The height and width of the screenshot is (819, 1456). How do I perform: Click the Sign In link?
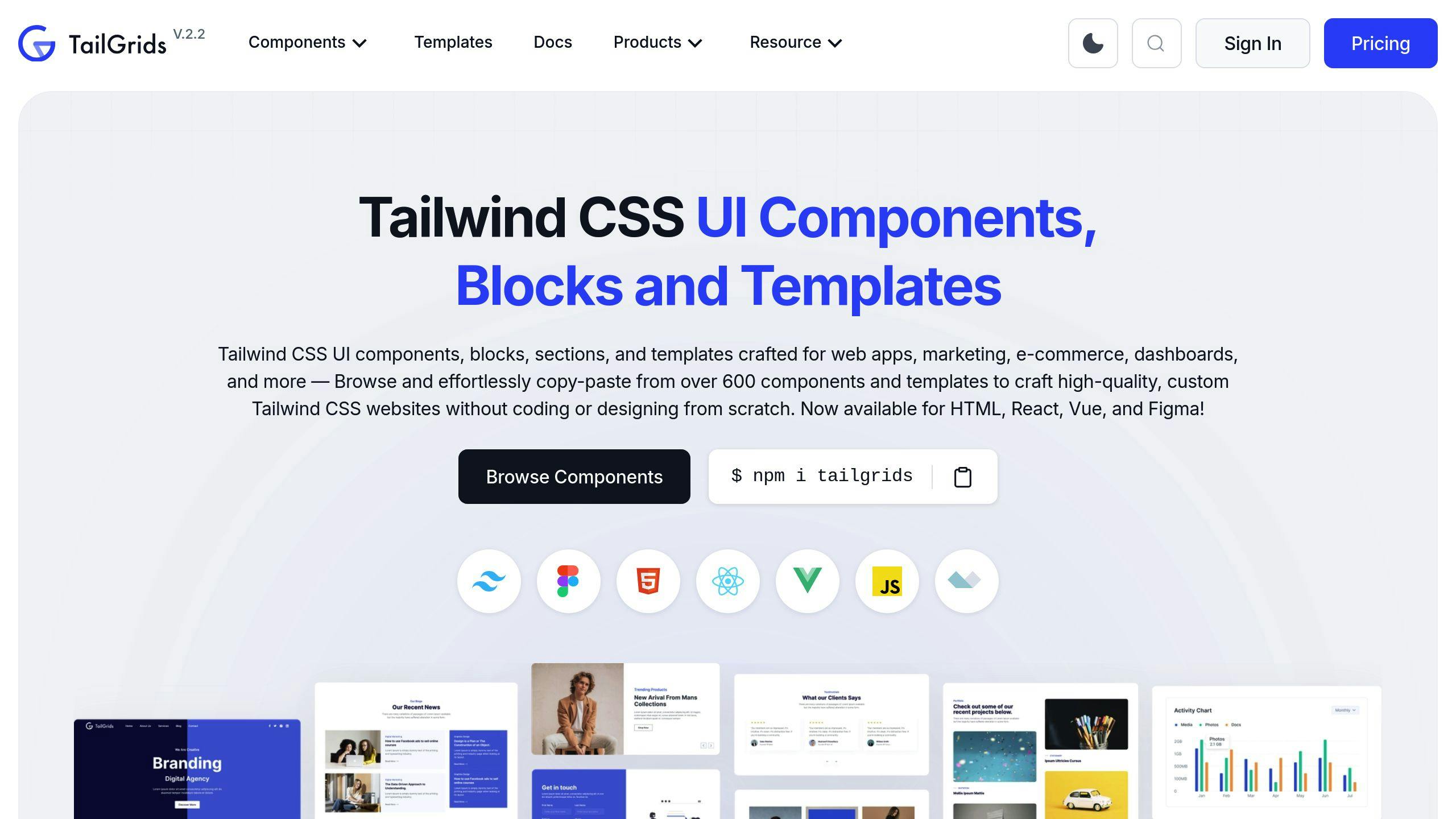pyautogui.click(x=1252, y=42)
